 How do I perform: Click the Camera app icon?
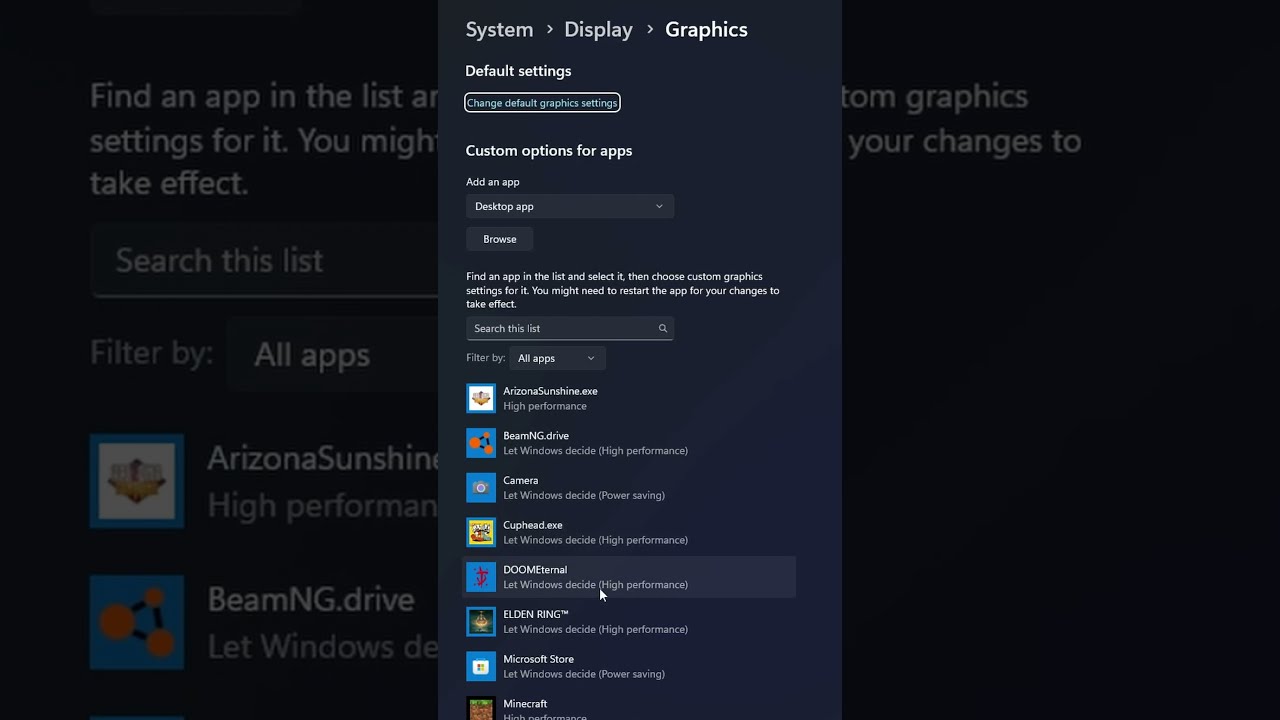481,488
